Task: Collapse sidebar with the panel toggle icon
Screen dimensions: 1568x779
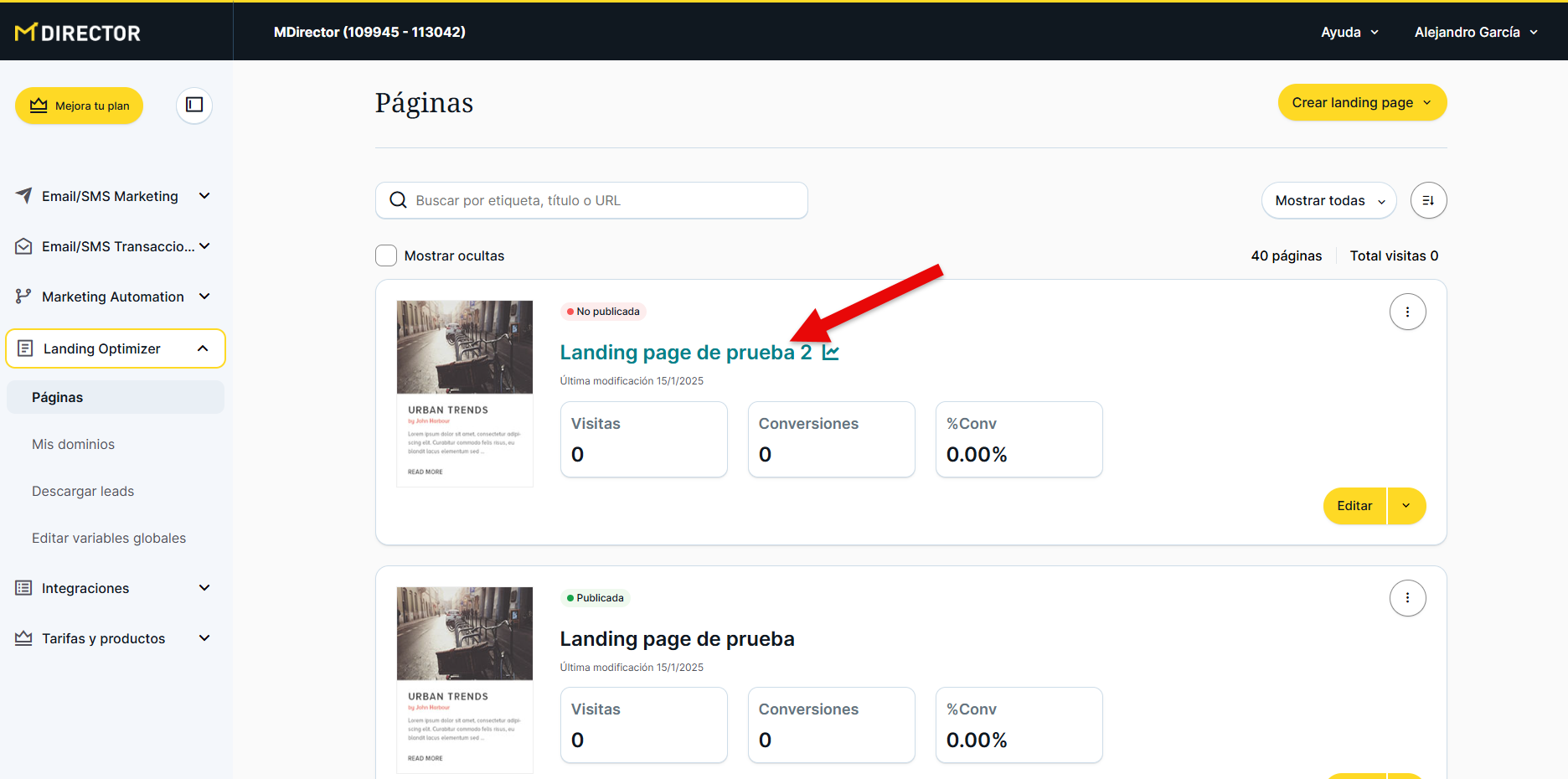Action: [194, 105]
